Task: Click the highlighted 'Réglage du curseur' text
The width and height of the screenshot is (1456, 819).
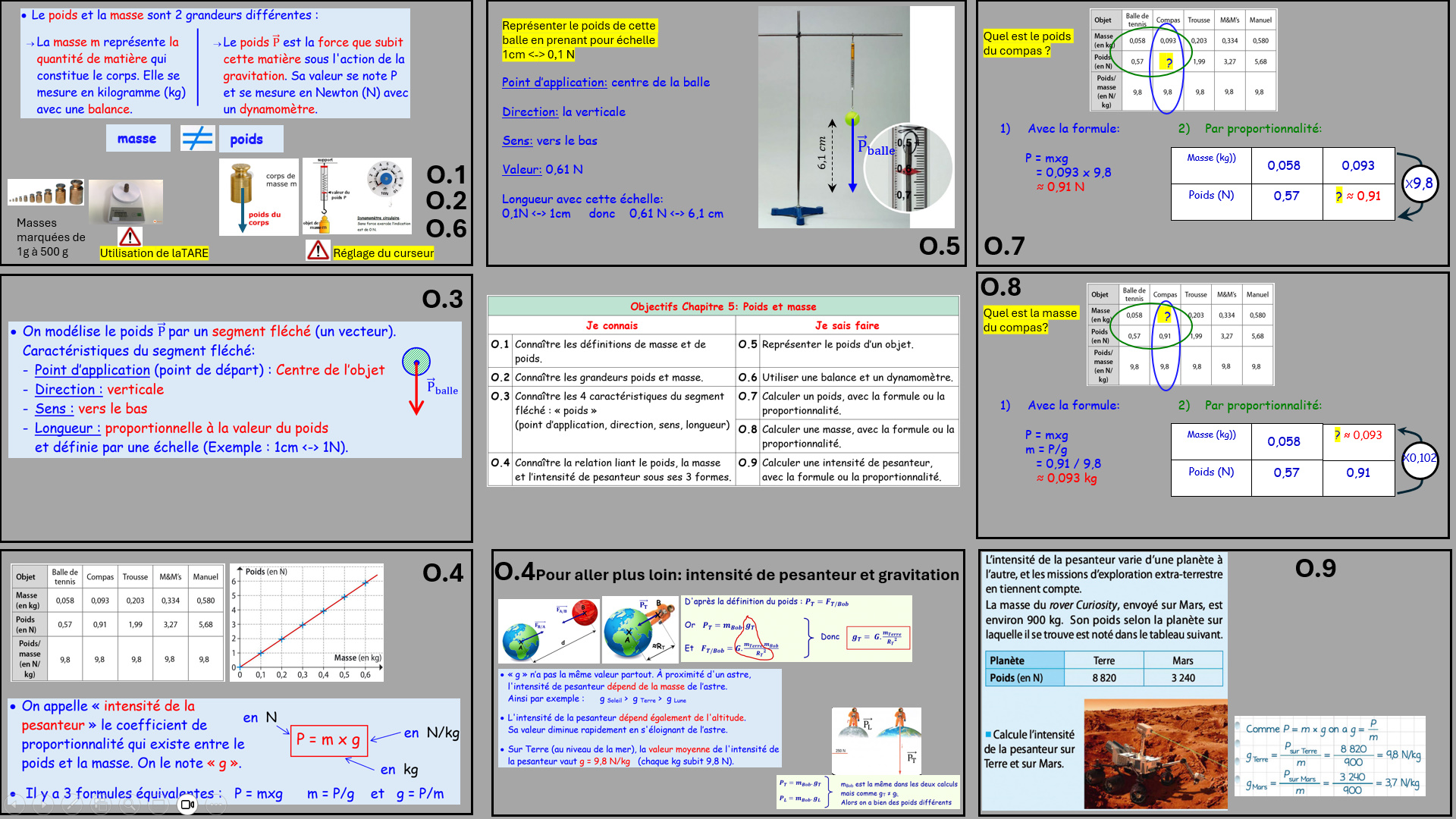Action: 383,253
